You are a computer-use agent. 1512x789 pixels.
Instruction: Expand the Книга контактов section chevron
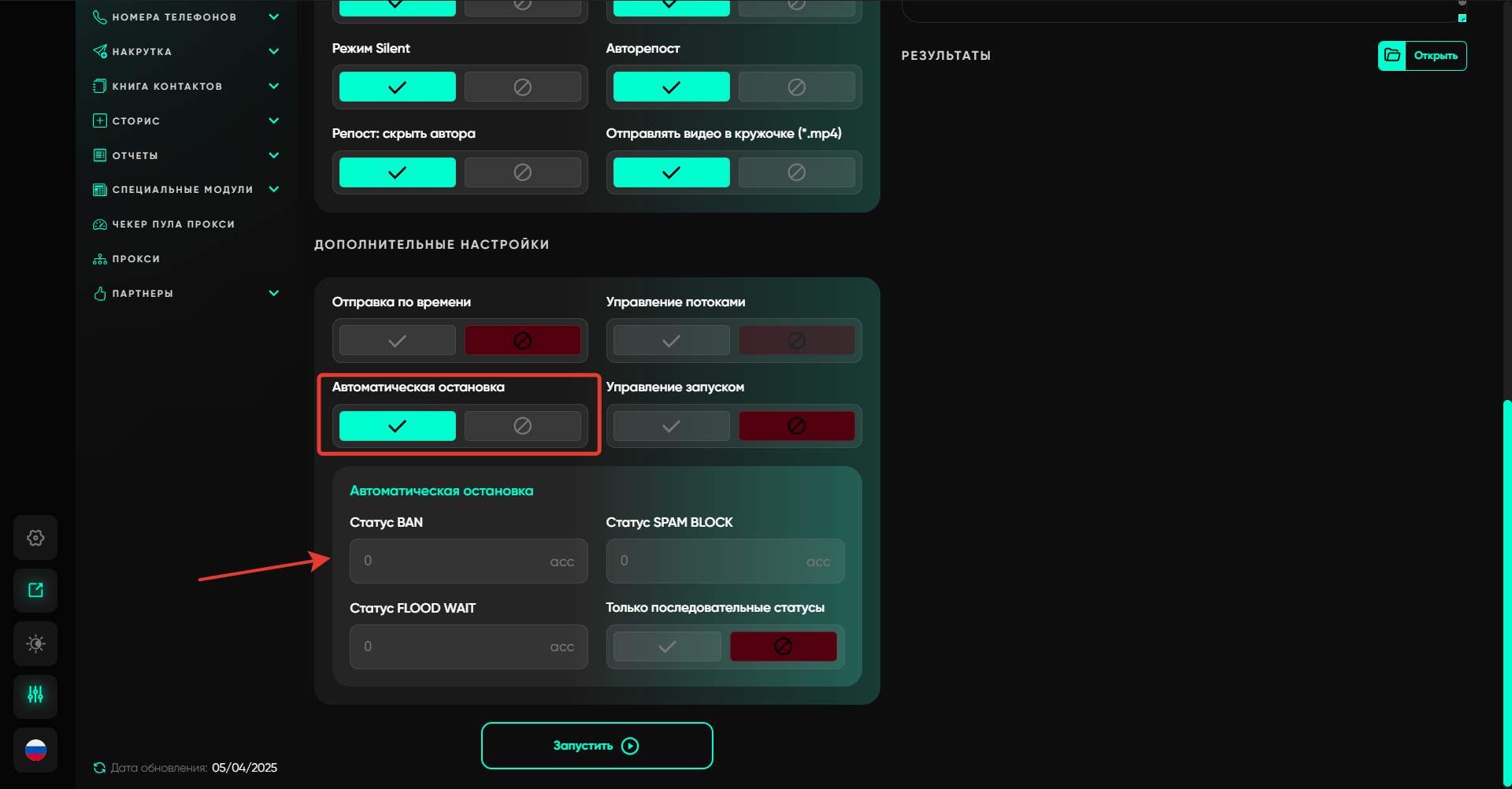(274, 86)
